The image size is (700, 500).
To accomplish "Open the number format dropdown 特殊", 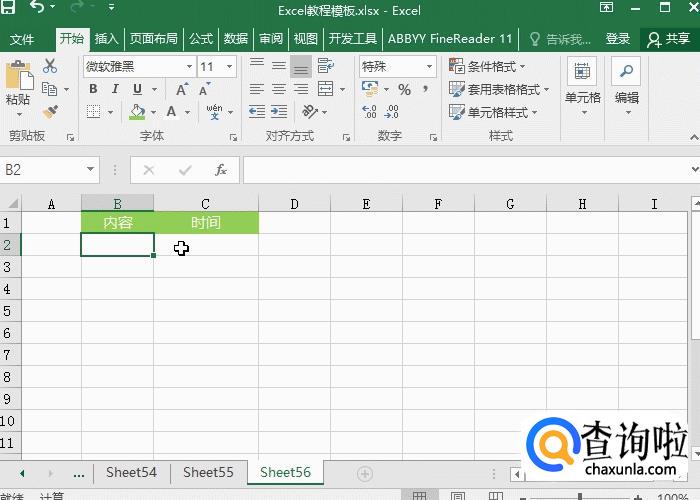I will (429, 67).
